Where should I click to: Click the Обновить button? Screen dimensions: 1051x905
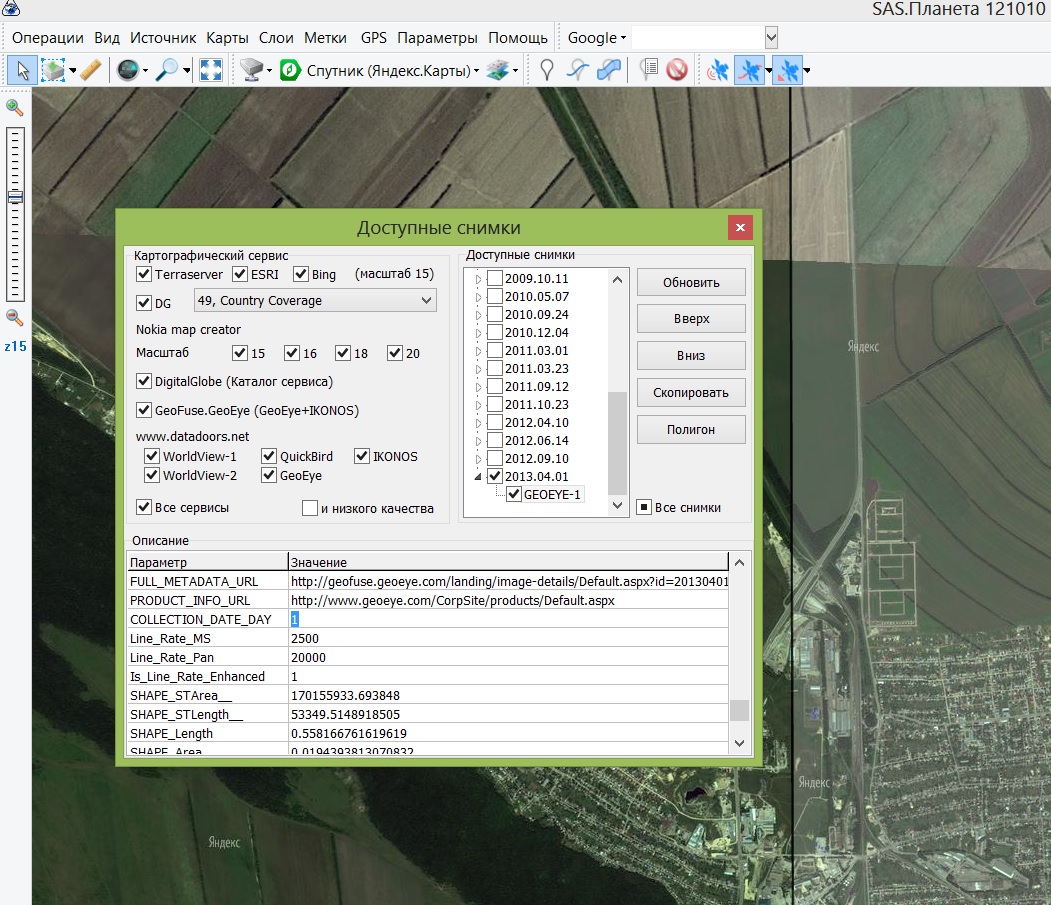691,282
